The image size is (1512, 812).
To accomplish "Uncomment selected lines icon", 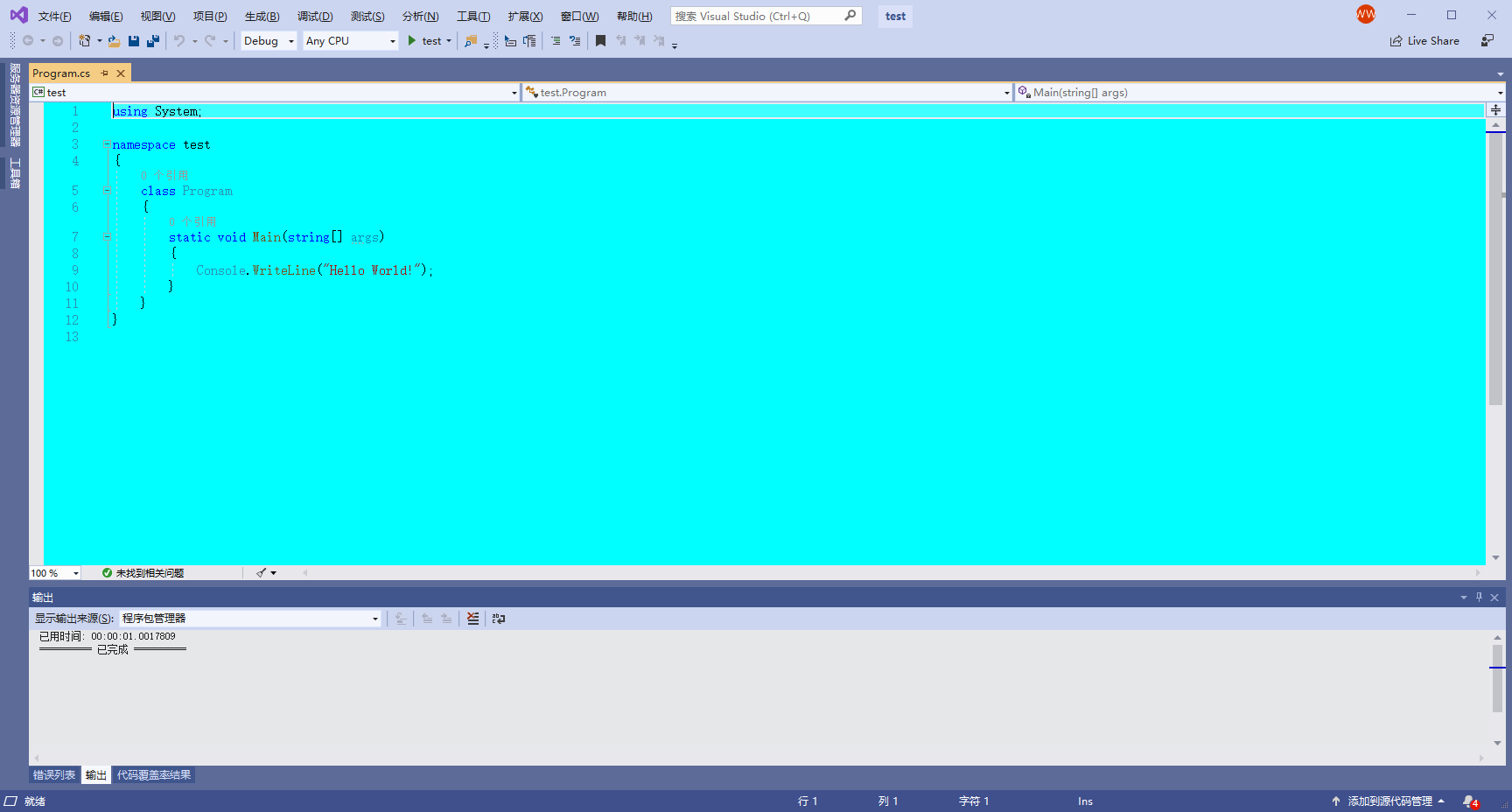I will pyautogui.click(x=575, y=41).
